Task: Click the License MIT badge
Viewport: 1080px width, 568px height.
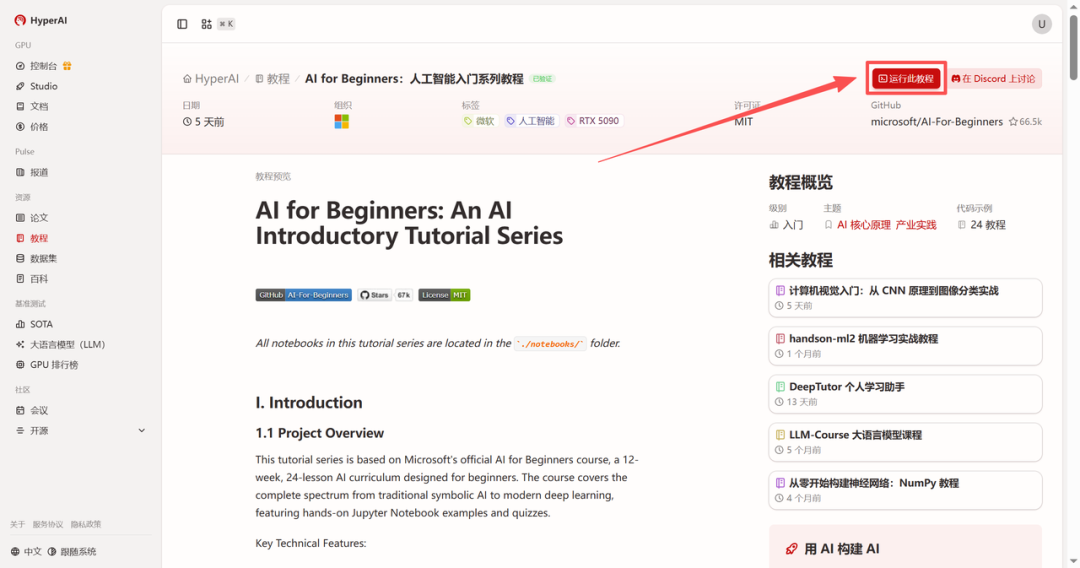Action: [x=444, y=295]
